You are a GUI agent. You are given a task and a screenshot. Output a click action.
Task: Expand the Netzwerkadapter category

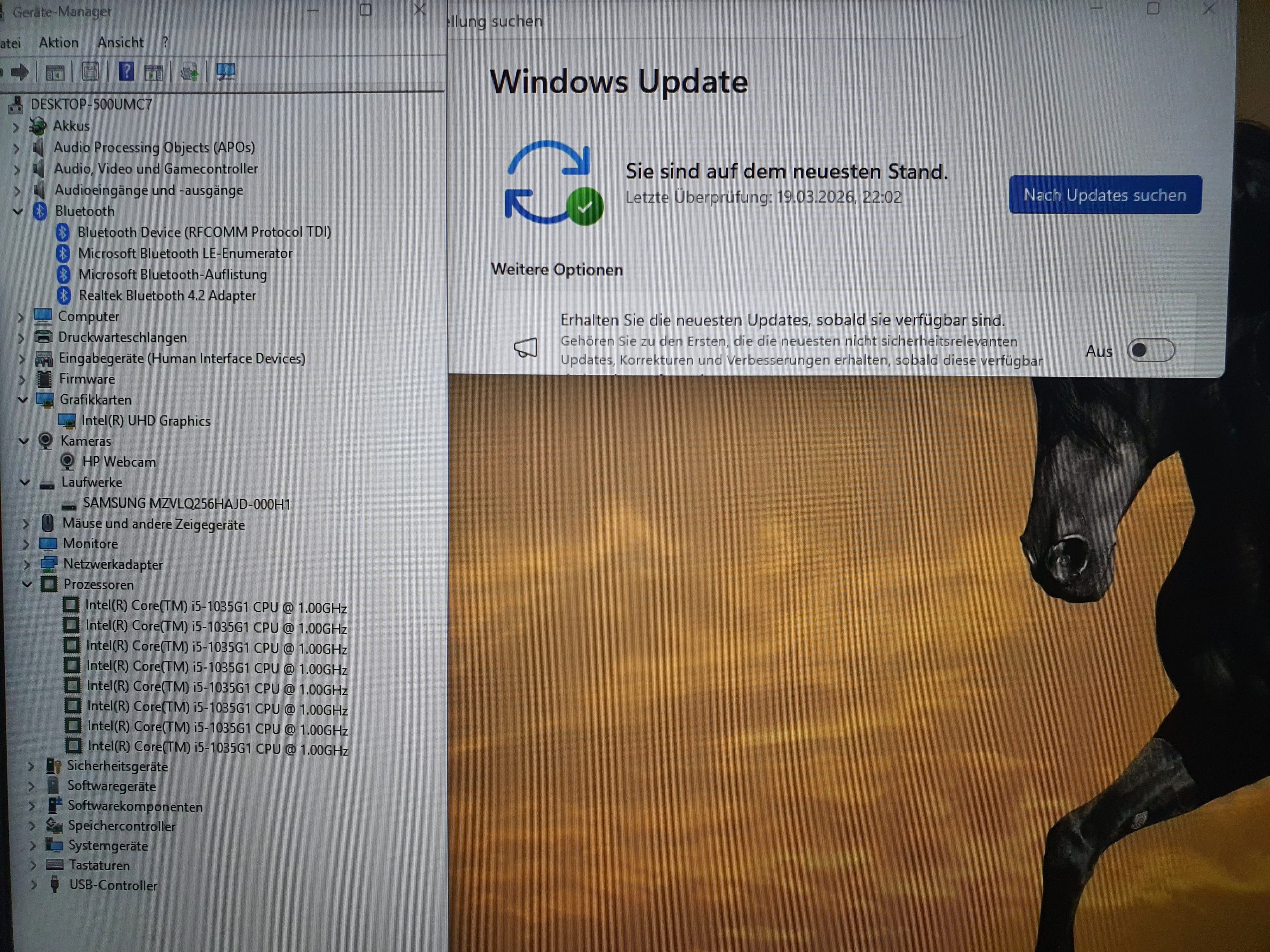click(26, 565)
